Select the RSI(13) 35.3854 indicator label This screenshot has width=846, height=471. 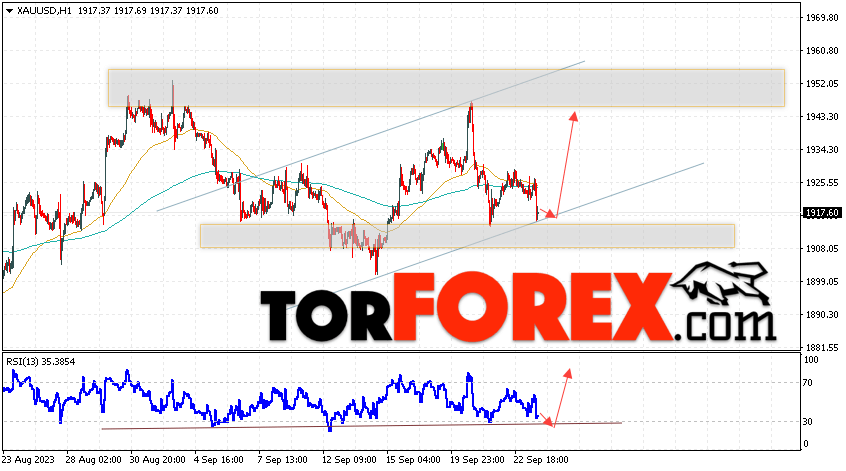pos(41,362)
